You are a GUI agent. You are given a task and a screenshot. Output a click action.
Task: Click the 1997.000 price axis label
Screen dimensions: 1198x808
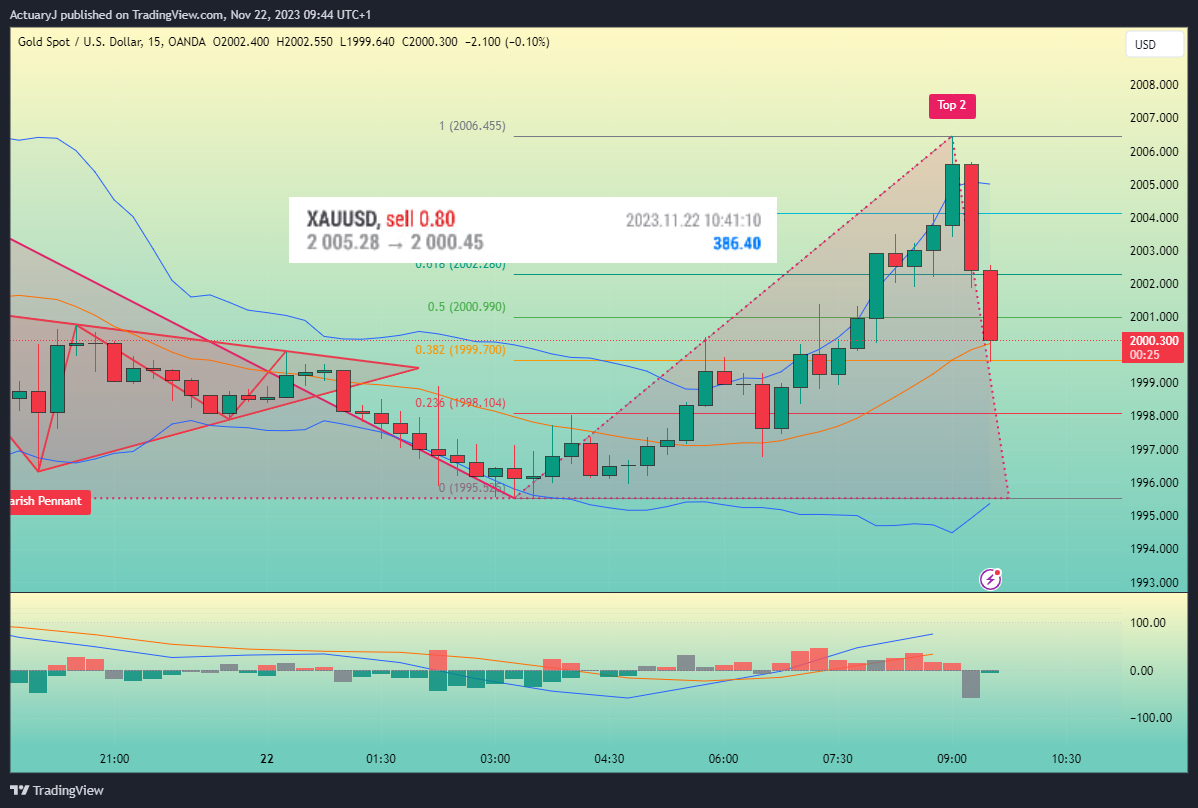(1154, 450)
